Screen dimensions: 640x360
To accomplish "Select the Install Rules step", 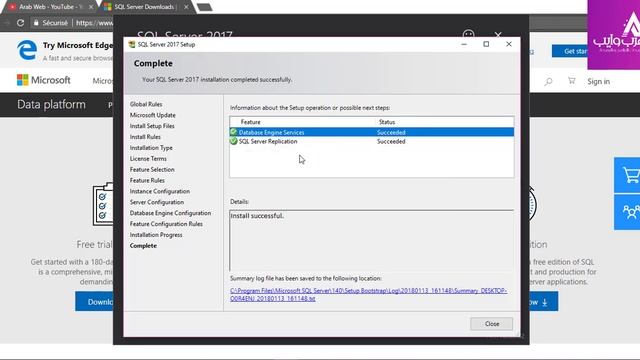I will tap(145, 137).
